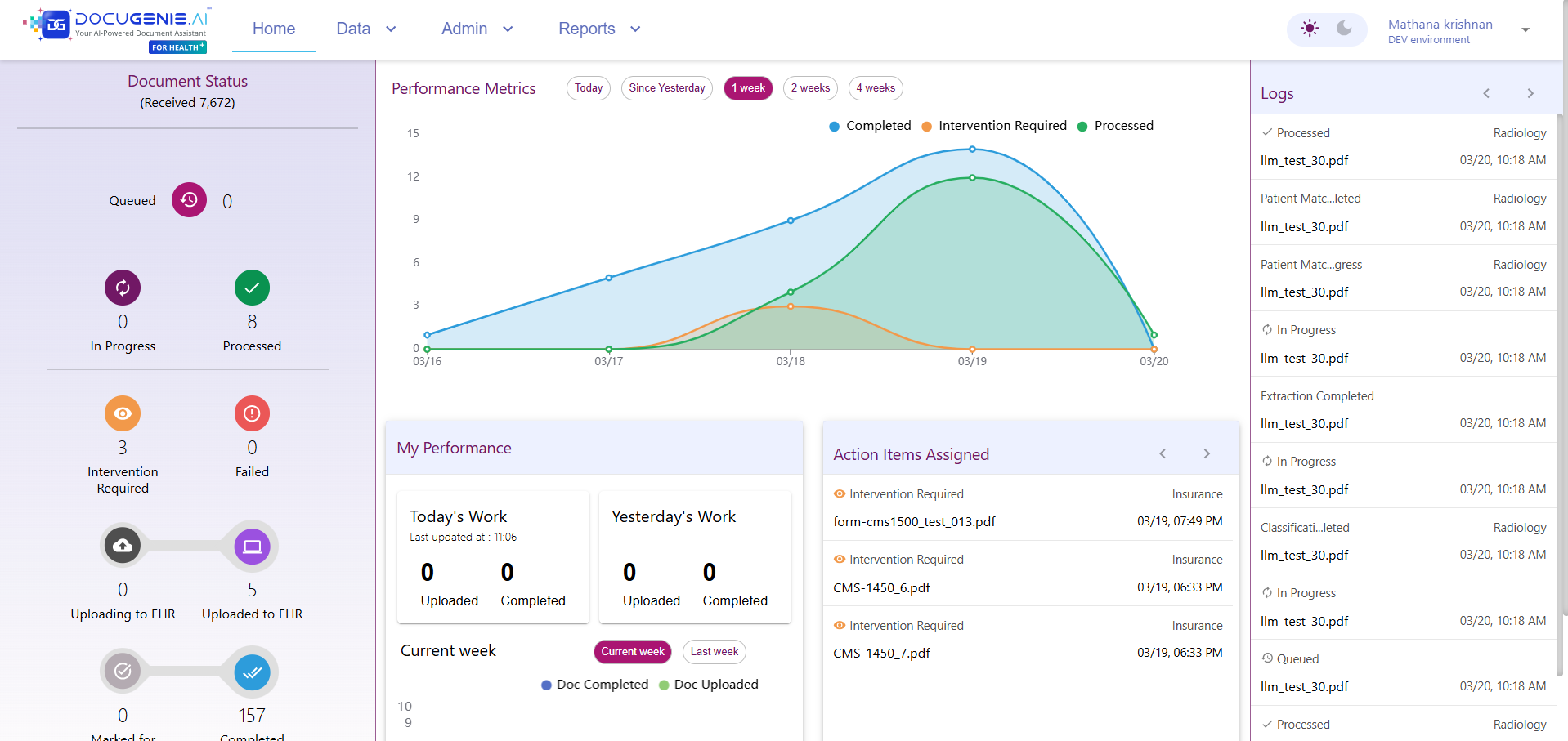The image size is (1568, 741).
Task: Click the Uploaded to EHR monitor icon
Action: tap(251, 546)
